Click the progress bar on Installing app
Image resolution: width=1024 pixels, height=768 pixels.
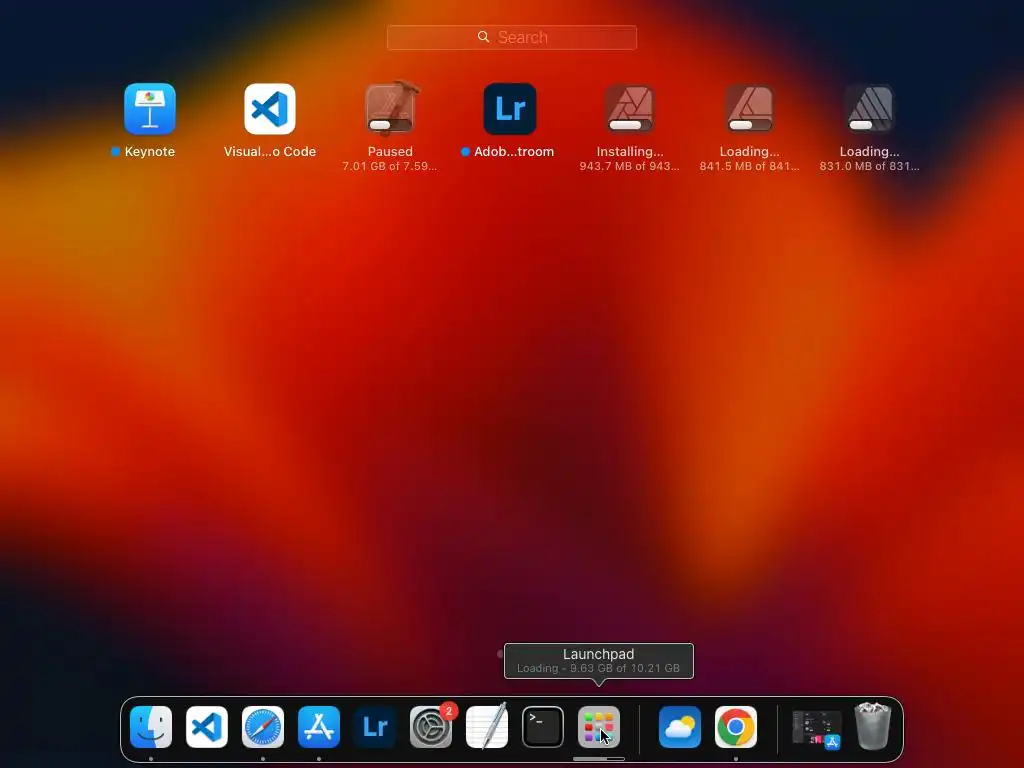pos(630,125)
